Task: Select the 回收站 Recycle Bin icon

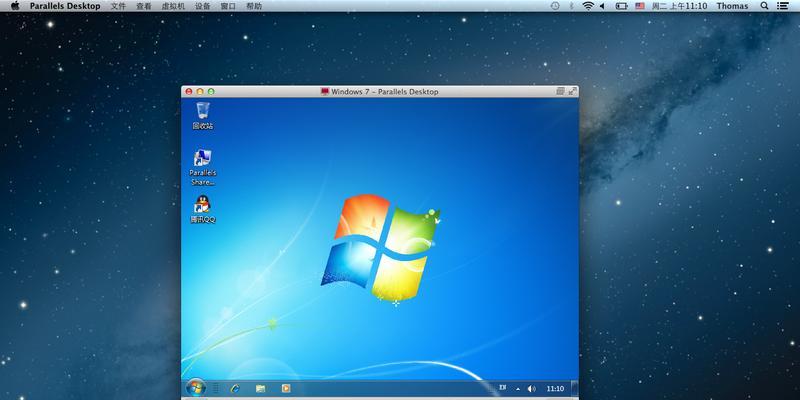Action: pos(203,116)
